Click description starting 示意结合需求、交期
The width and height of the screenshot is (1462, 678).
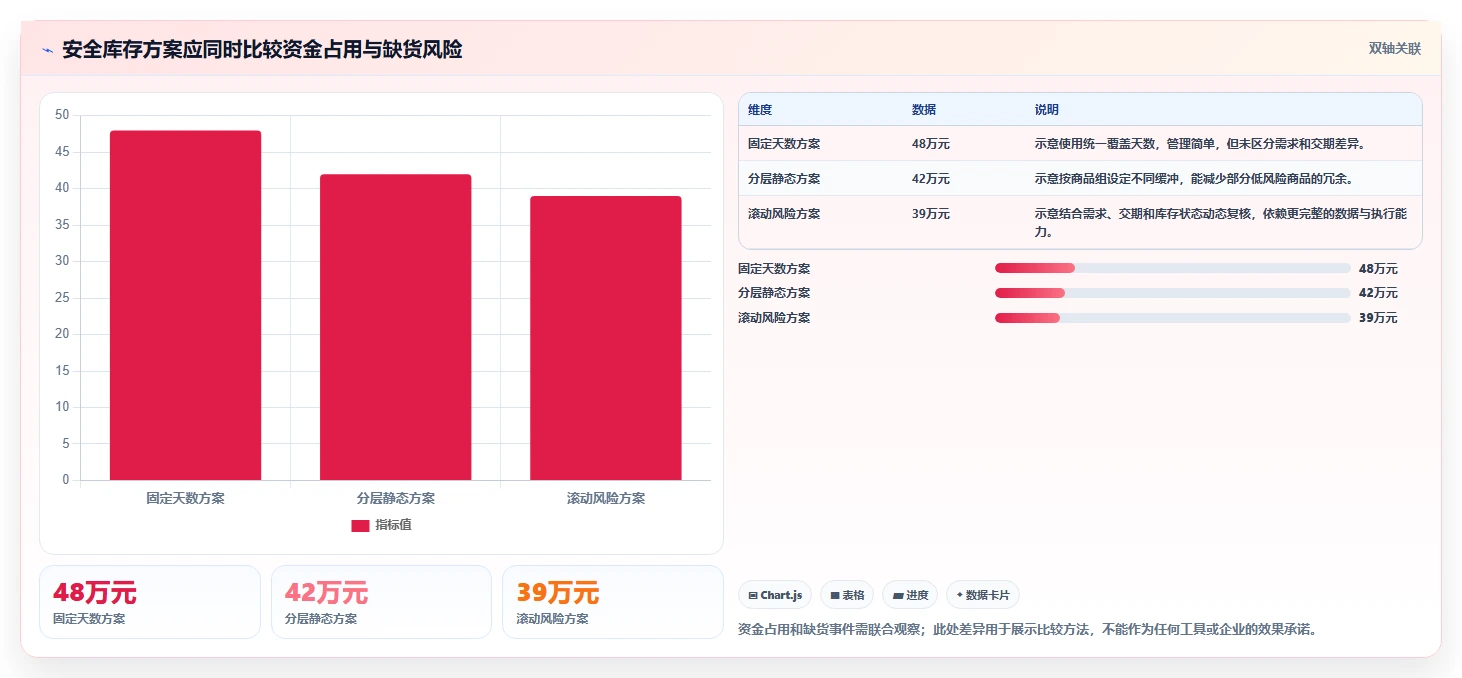tap(1222, 223)
